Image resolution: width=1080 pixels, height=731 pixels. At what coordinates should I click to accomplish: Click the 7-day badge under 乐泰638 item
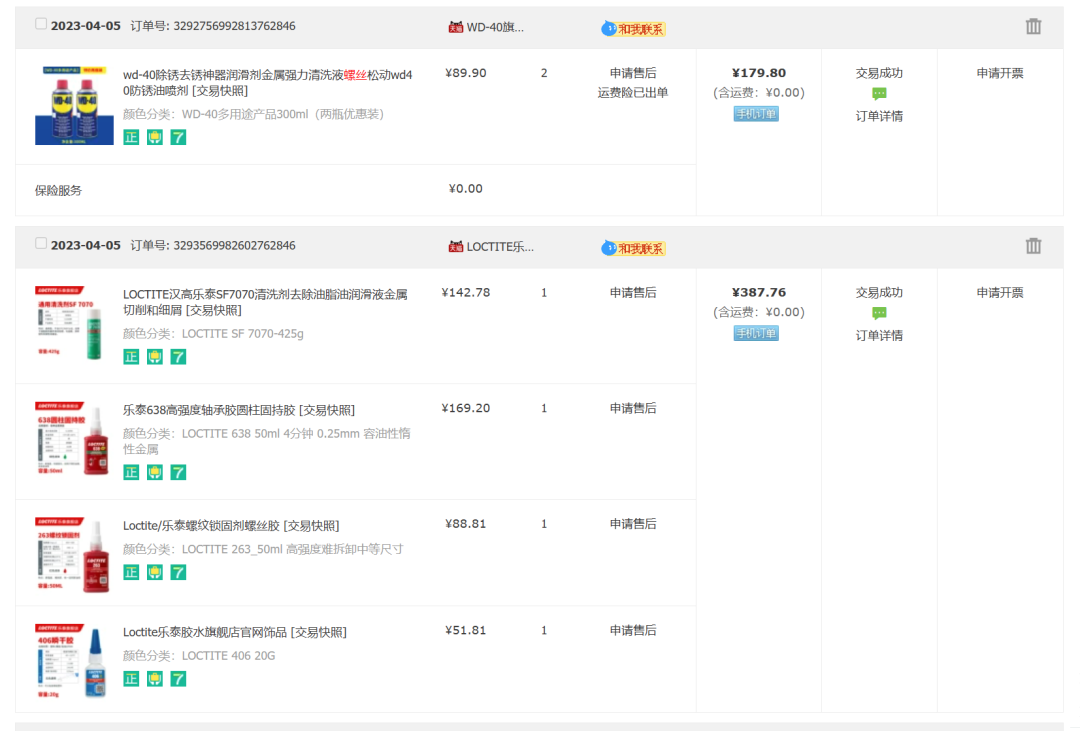click(x=178, y=472)
